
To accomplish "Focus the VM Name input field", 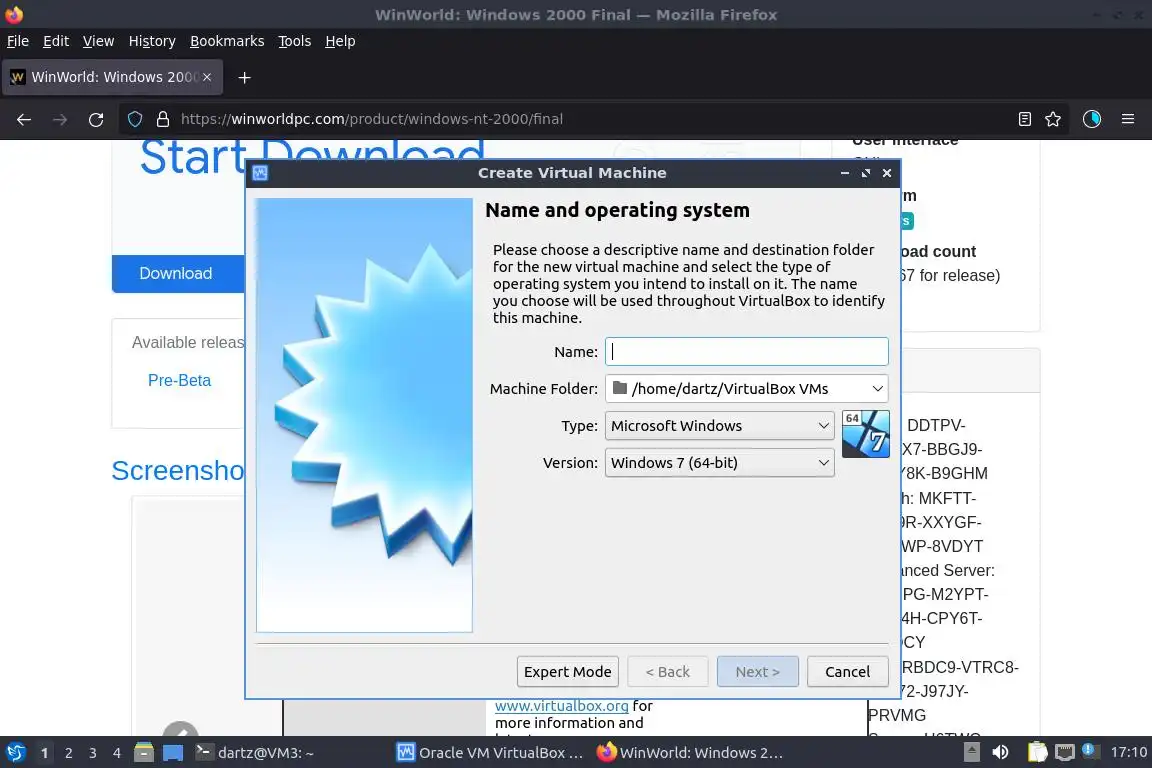I will 746,352.
